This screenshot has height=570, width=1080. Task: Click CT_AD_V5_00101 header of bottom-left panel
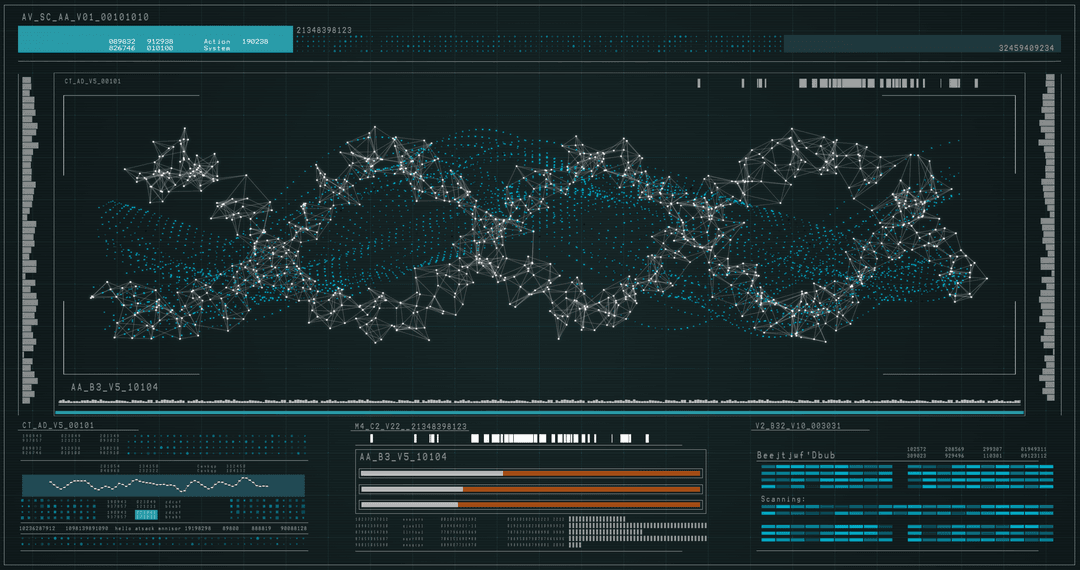pos(58,425)
